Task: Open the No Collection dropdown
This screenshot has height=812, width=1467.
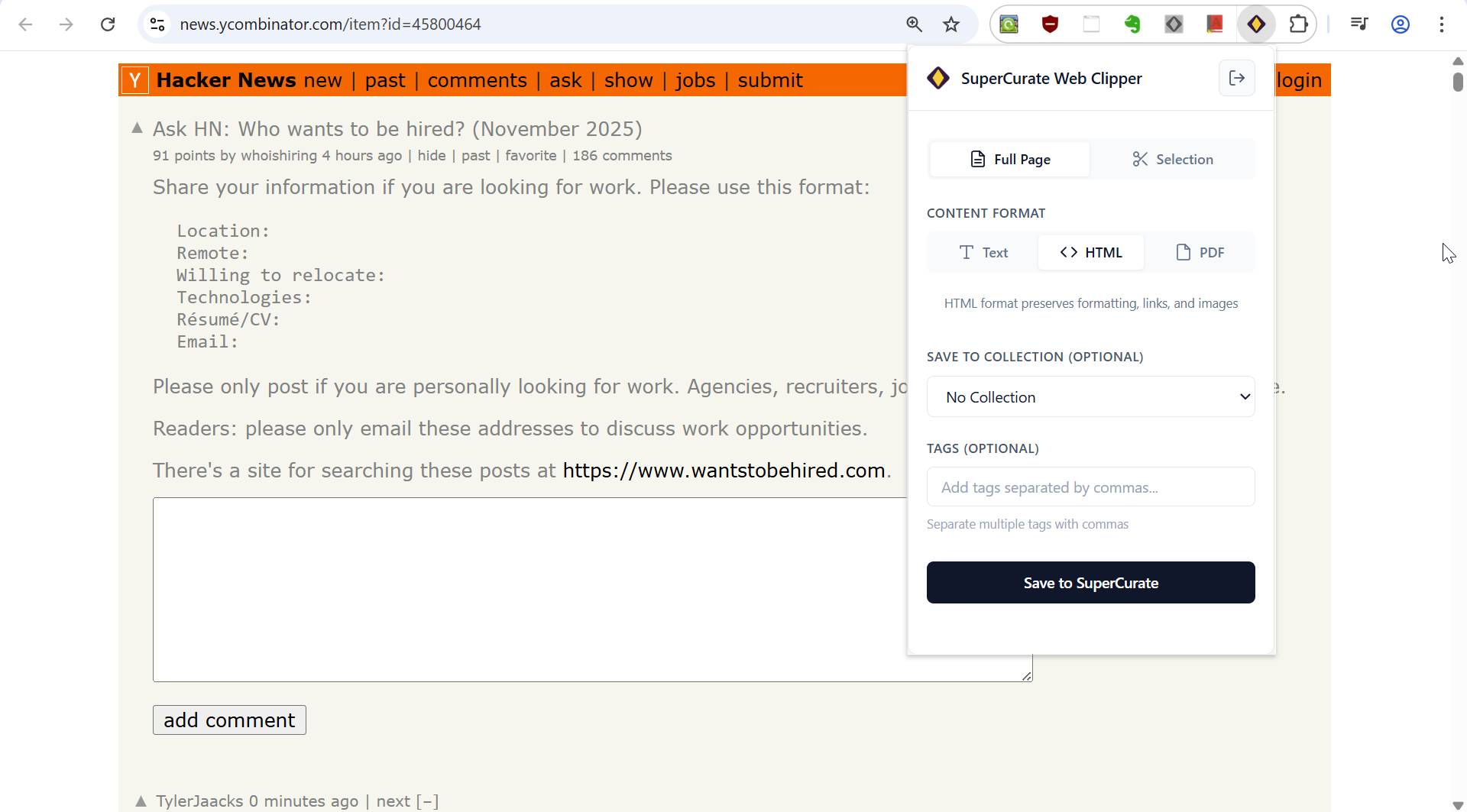Action: pyautogui.click(x=1091, y=396)
